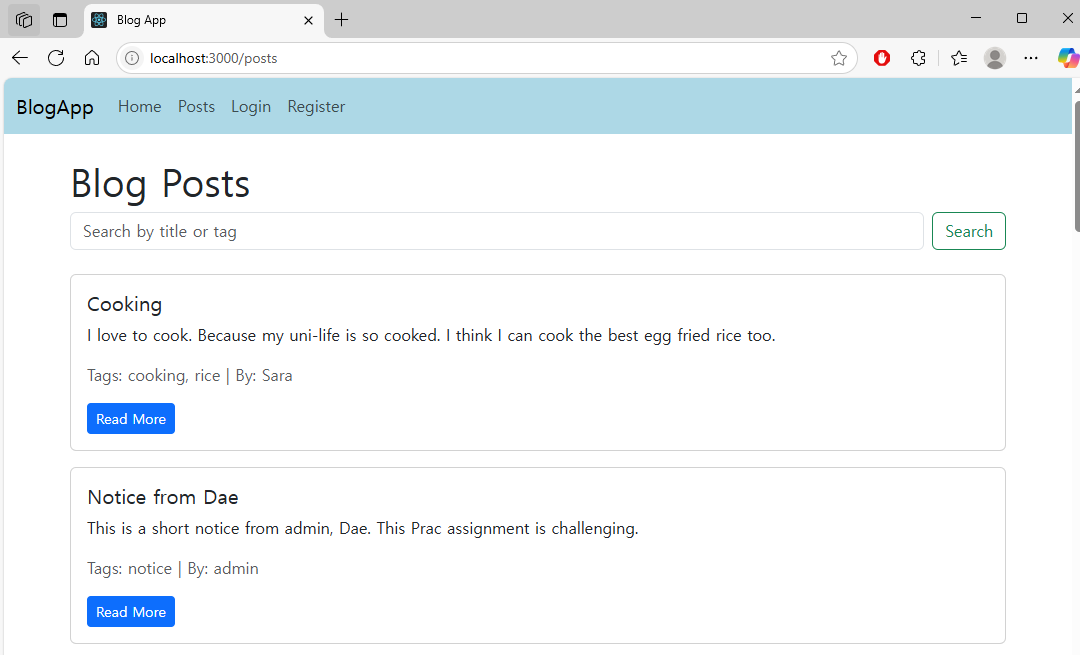Click the browser home icon
The width and height of the screenshot is (1080, 655).
[x=92, y=58]
